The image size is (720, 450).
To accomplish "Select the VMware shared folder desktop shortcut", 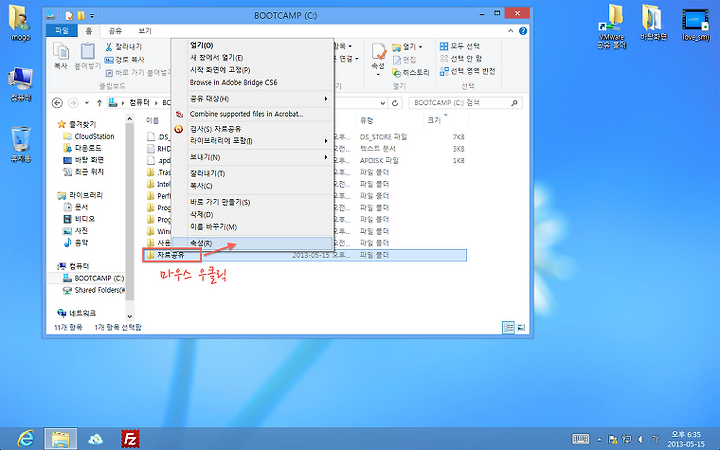I will [x=611, y=27].
